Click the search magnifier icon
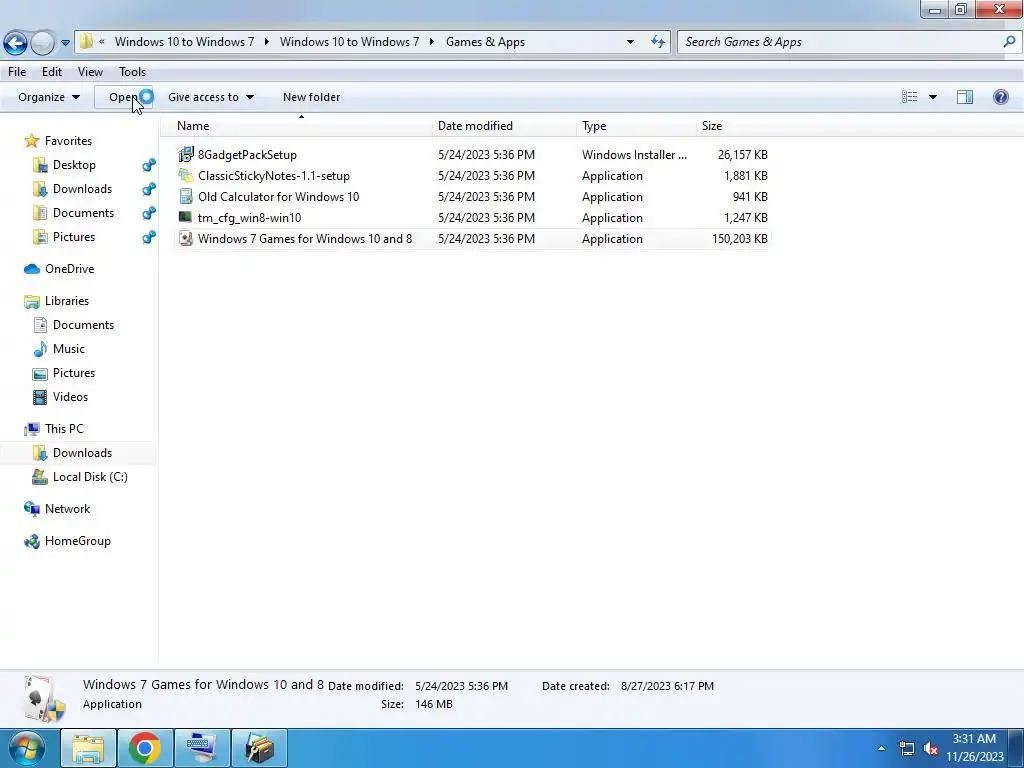 click(x=1009, y=42)
